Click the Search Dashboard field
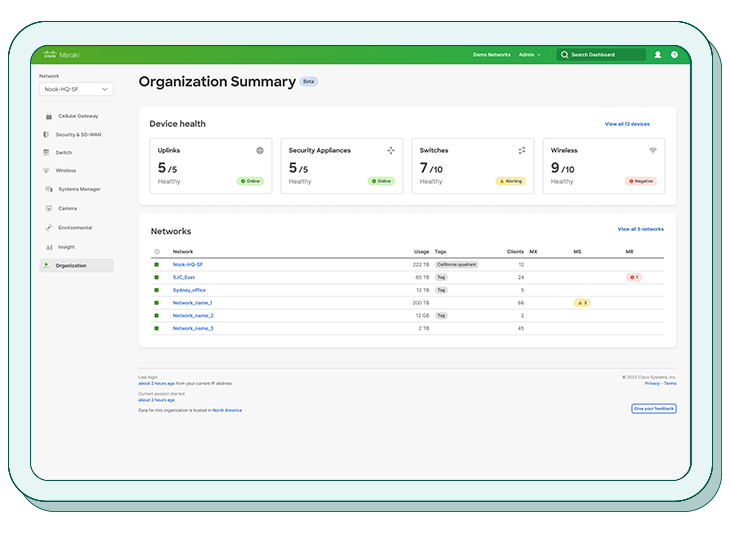The image size is (730, 536). pyautogui.click(x=601, y=54)
